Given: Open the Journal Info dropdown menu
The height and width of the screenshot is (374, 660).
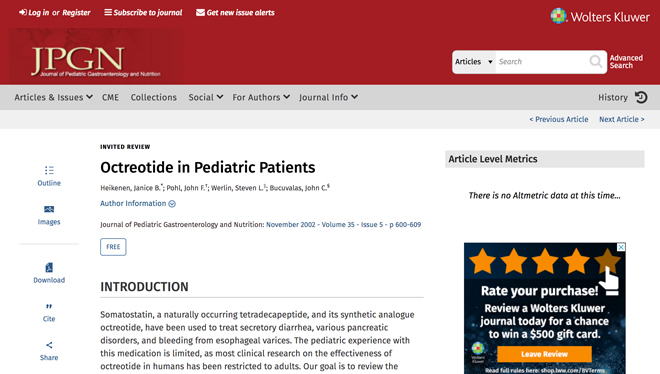Looking at the screenshot, I should coord(328,97).
